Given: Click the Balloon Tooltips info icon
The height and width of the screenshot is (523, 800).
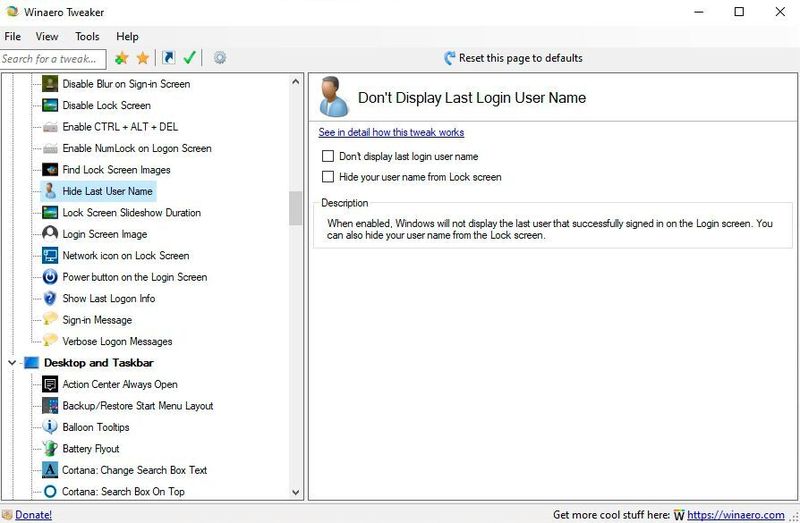Looking at the screenshot, I should pyautogui.click(x=50, y=427).
